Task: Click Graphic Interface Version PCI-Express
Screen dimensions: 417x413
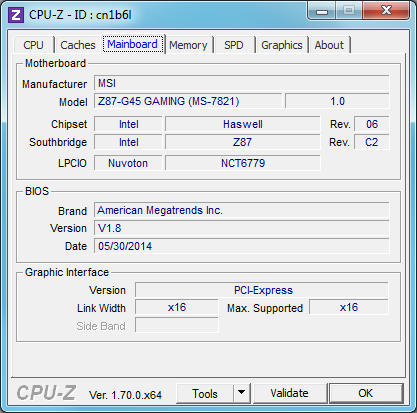Action: click(x=262, y=290)
